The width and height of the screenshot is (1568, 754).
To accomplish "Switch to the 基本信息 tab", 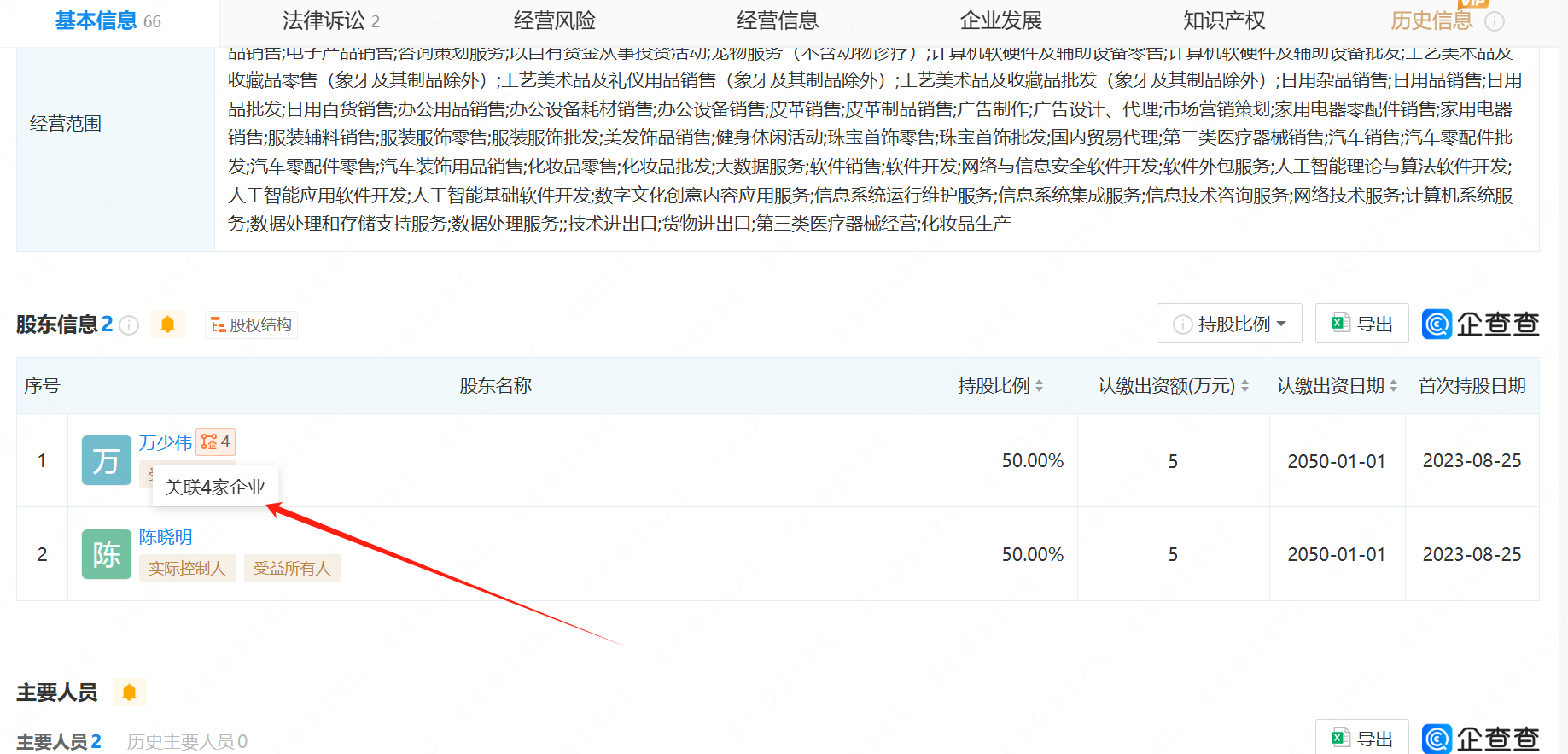I will (108, 21).
